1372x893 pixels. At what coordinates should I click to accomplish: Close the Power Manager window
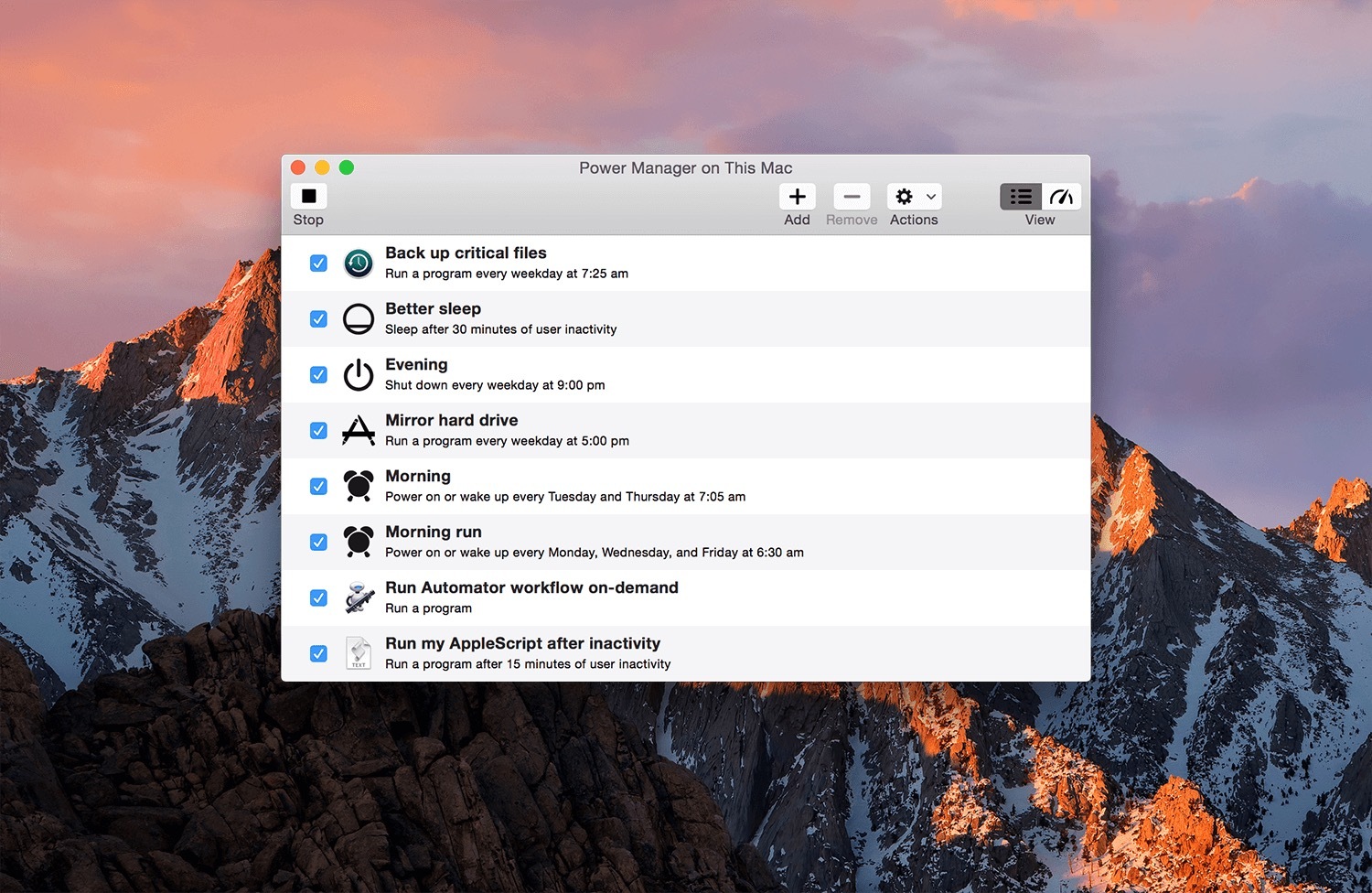click(298, 167)
